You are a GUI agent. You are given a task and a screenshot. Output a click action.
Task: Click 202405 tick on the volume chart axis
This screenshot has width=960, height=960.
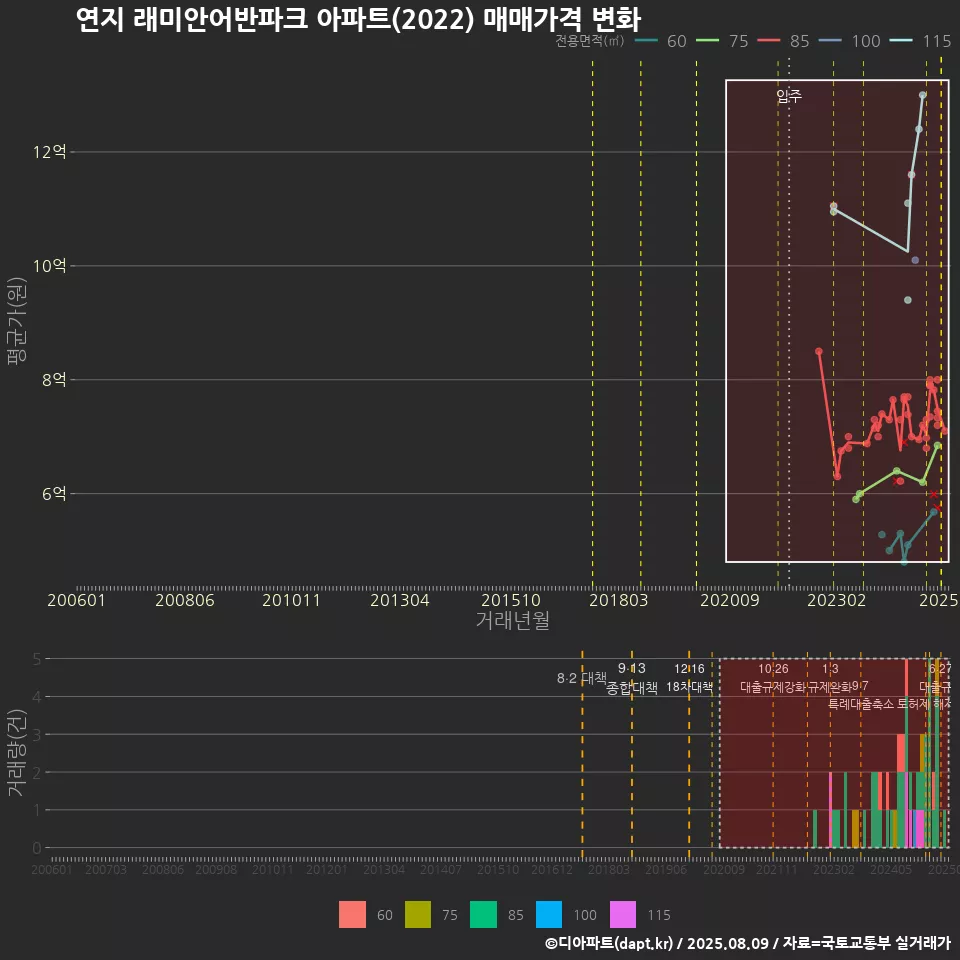point(891,869)
